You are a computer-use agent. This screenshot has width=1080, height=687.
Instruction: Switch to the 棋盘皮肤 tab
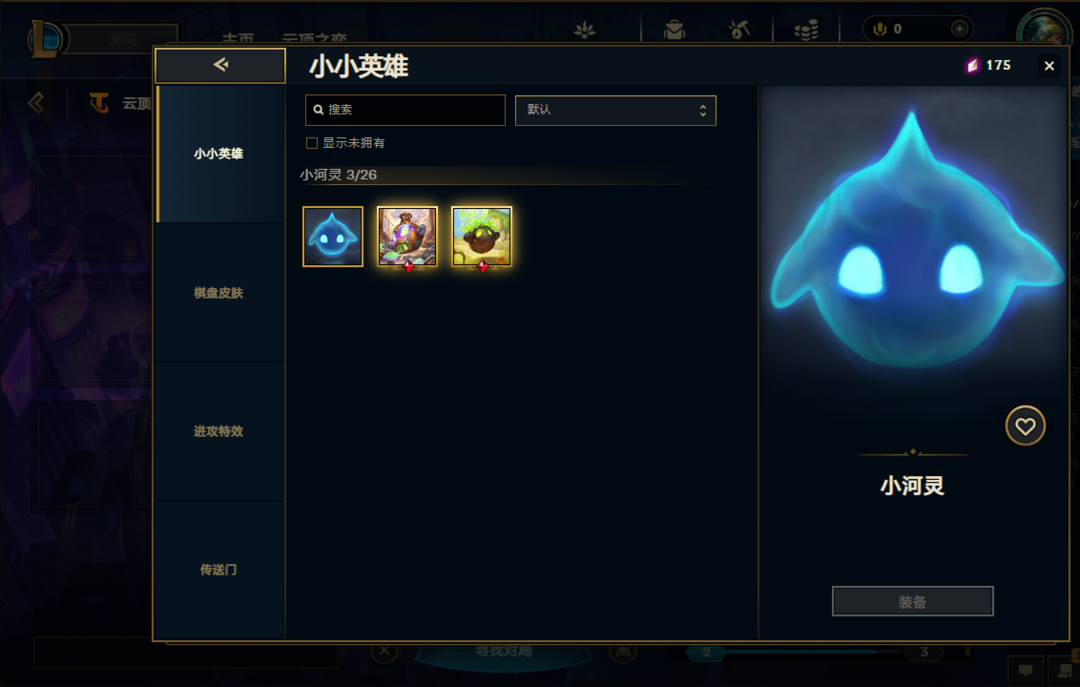coord(219,293)
